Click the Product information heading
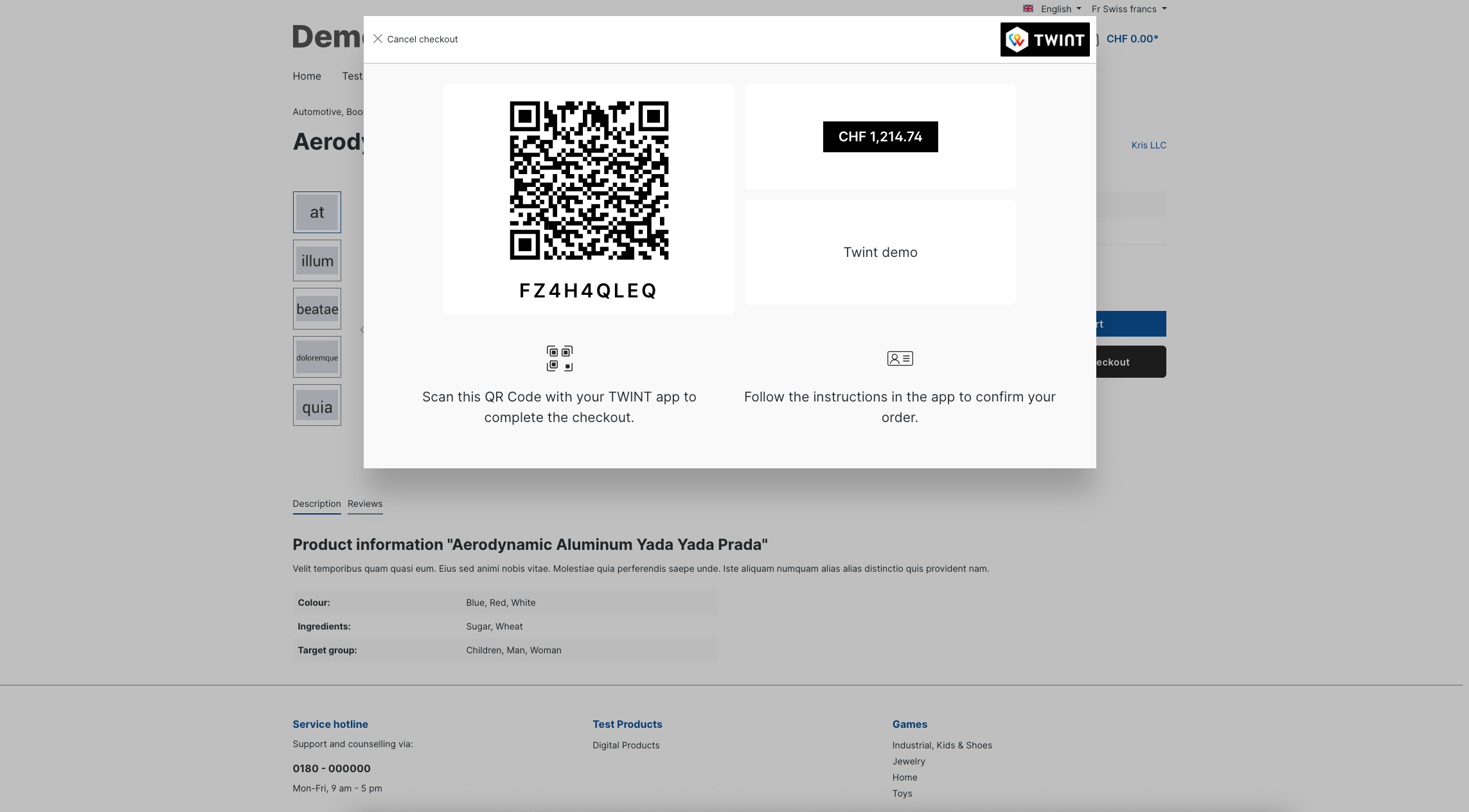Screen dimensions: 1469x812 click(x=530, y=545)
